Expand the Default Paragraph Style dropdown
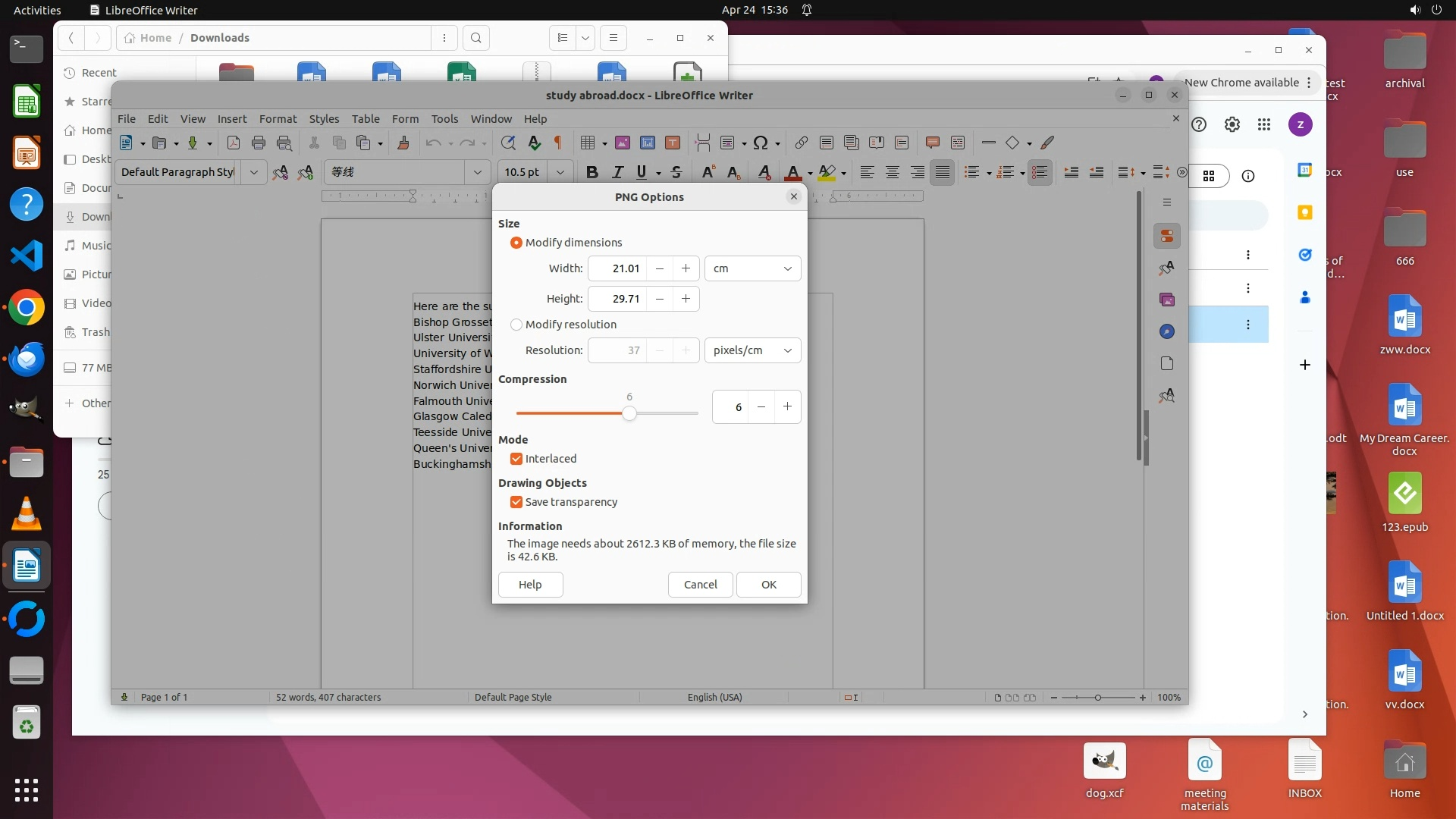Image resolution: width=1456 pixels, height=819 pixels. pos(254,172)
